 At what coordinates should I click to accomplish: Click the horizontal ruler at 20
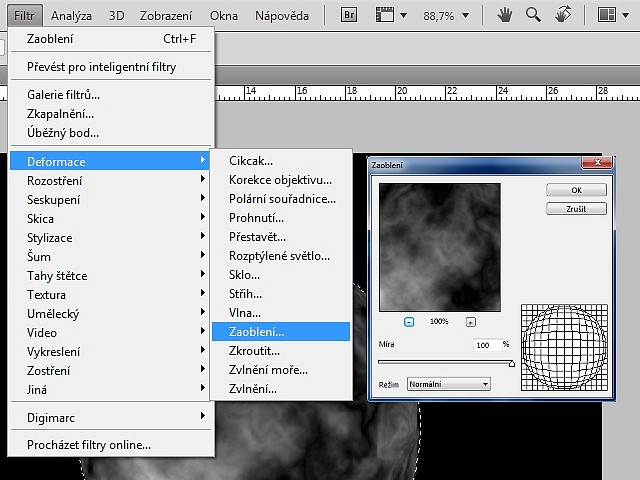(402, 91)
